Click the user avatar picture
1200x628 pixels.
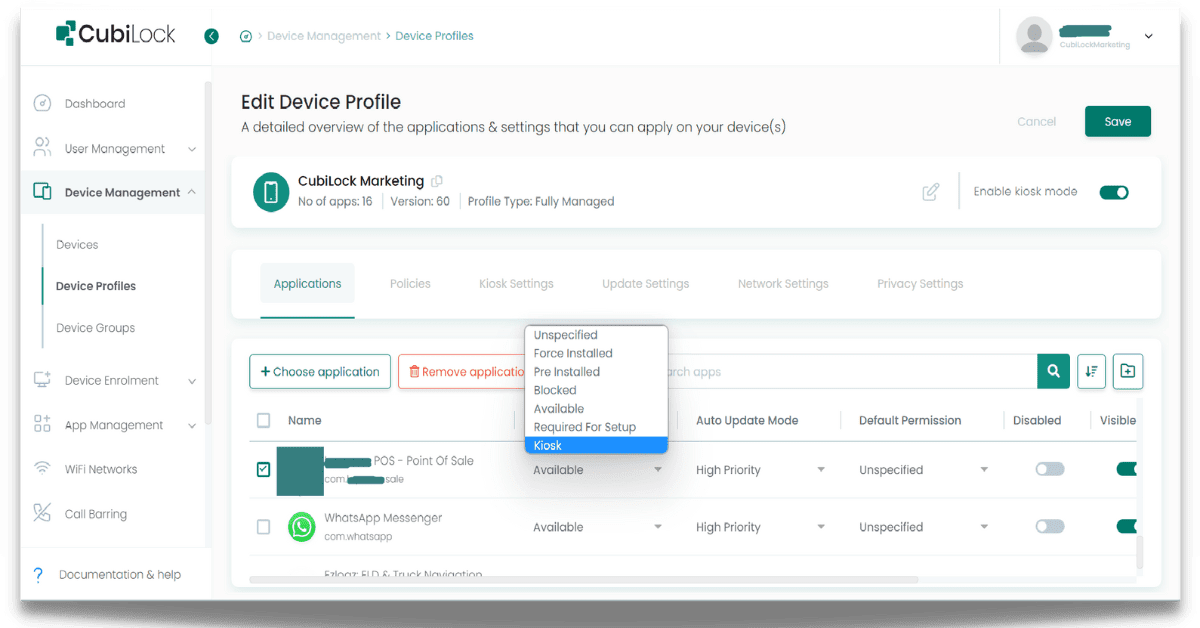(x=1034, y=36)
